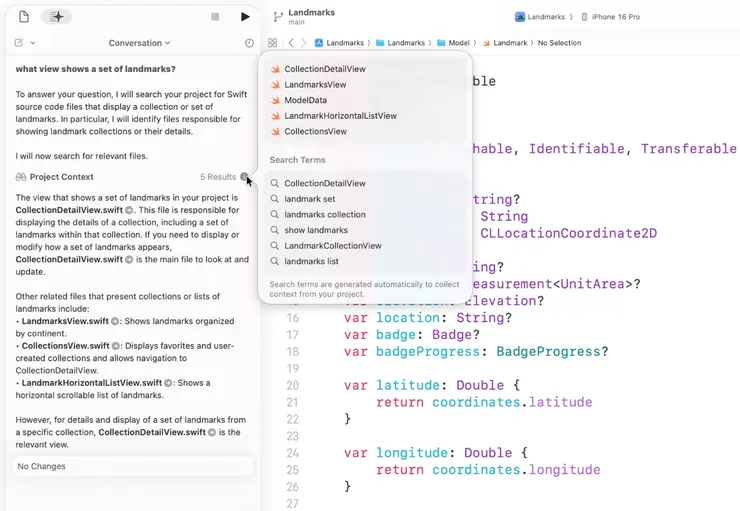Jump arrow beside final CollectionDetailView.swift

212,432
